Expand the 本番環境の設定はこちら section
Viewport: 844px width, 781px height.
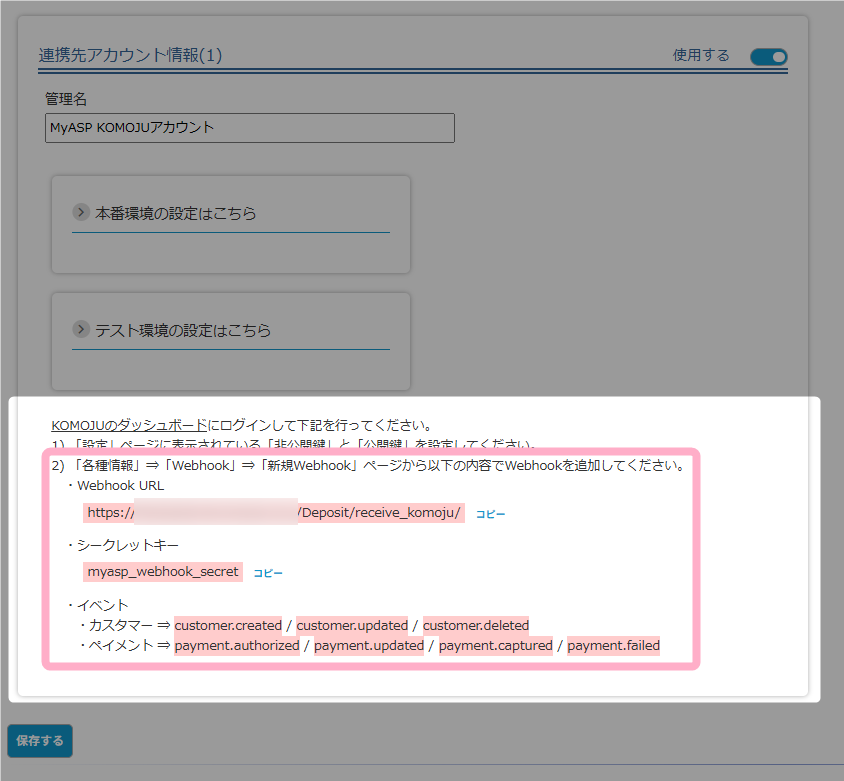175,213
